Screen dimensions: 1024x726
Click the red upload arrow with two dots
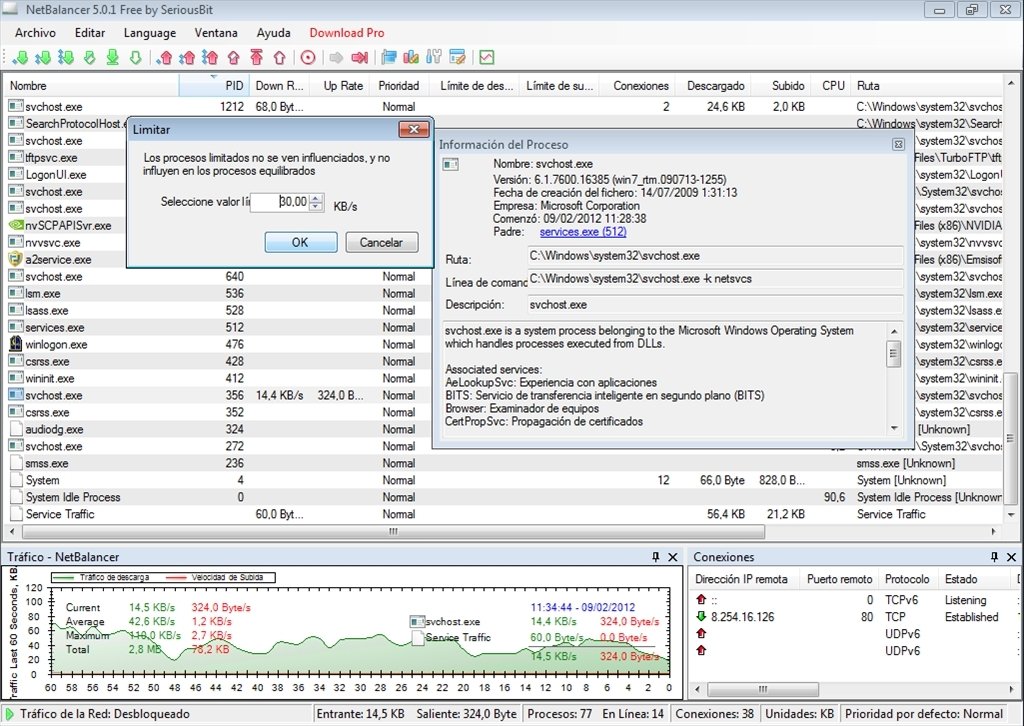pos(187,57)
